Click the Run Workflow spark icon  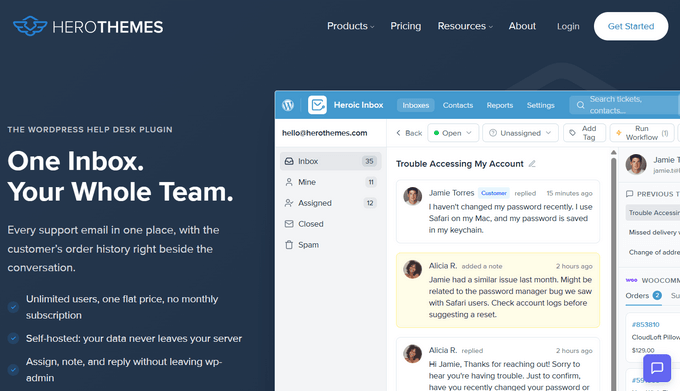[618, 133]
